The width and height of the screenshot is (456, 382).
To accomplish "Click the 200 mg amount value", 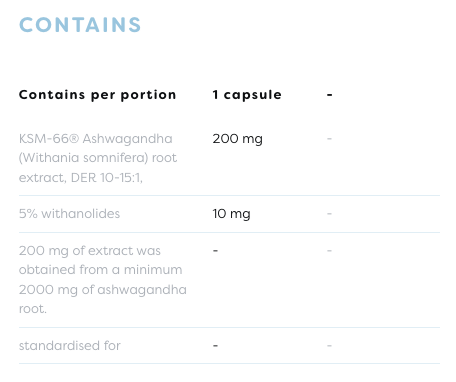I will point(238,139).
